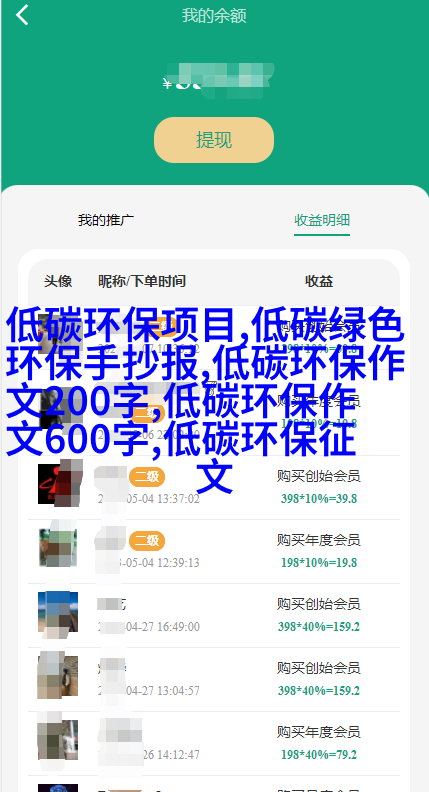The image size is (429, 792).
Task: Click the 198*40%=79.2 earnings amount
Action: click(x=319, y=755)
